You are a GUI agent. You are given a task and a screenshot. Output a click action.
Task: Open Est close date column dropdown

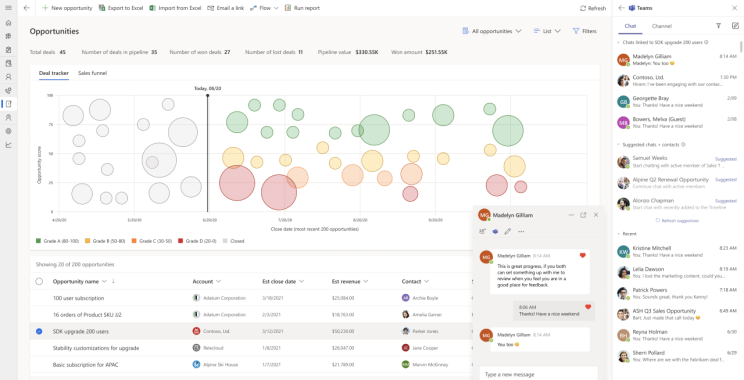pos(301,281)
